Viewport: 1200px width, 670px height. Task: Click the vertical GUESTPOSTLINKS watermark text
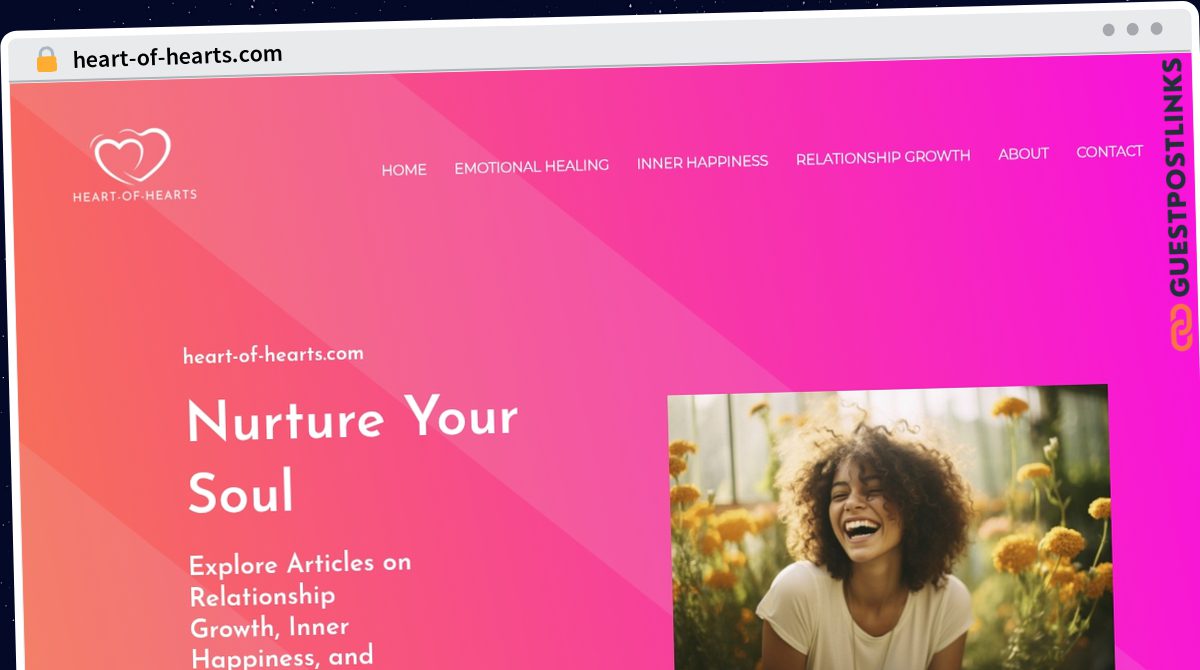click(x=1180, y=177)
